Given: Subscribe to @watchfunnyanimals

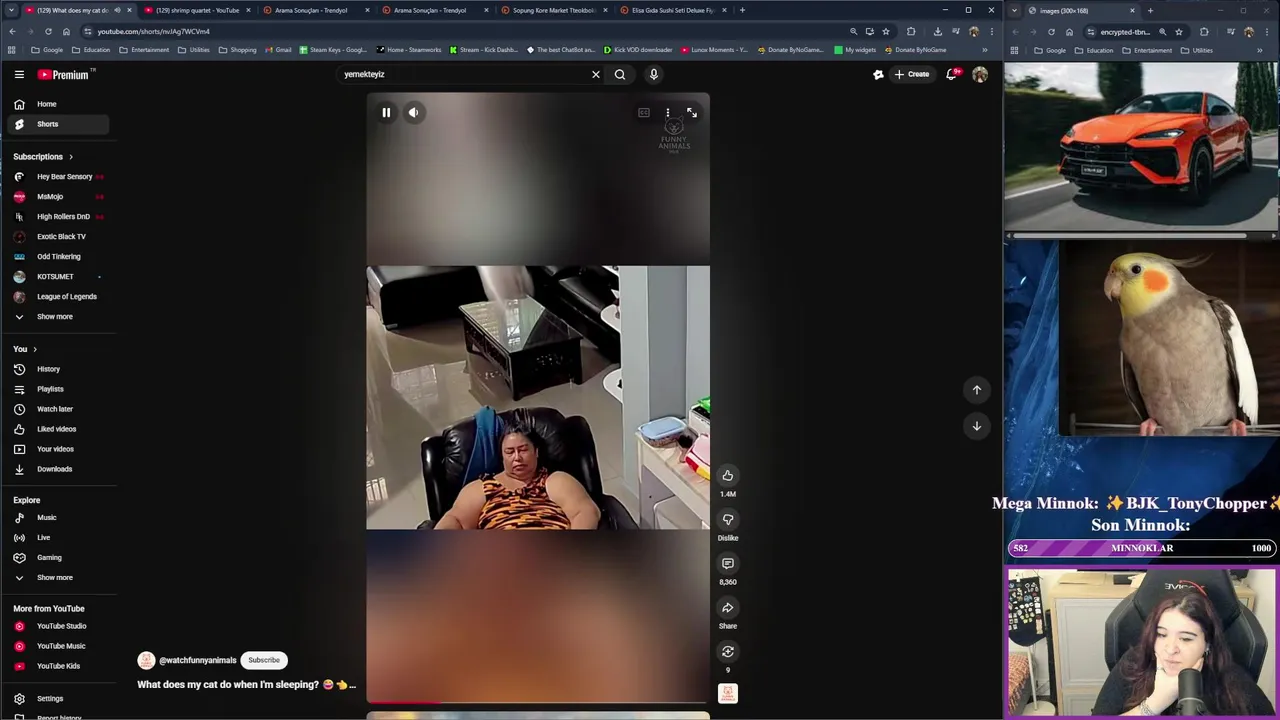Looking at the screenshot, I should tap(264, 660).
